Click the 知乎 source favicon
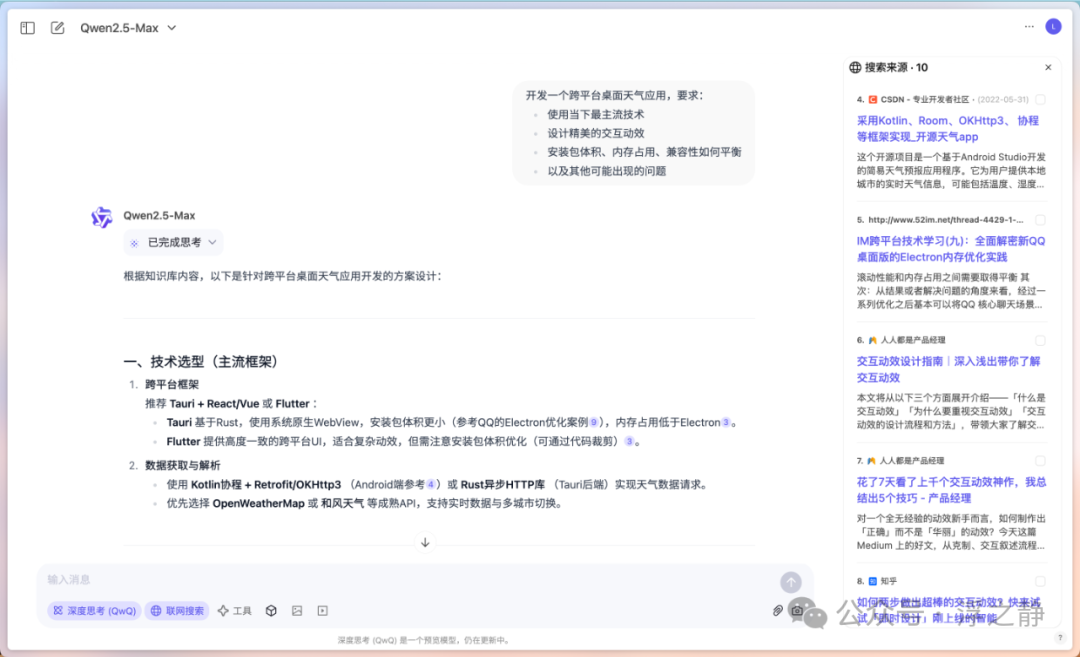The height and width of the screenshot is (657, 1080). click(x=873, y=581)
